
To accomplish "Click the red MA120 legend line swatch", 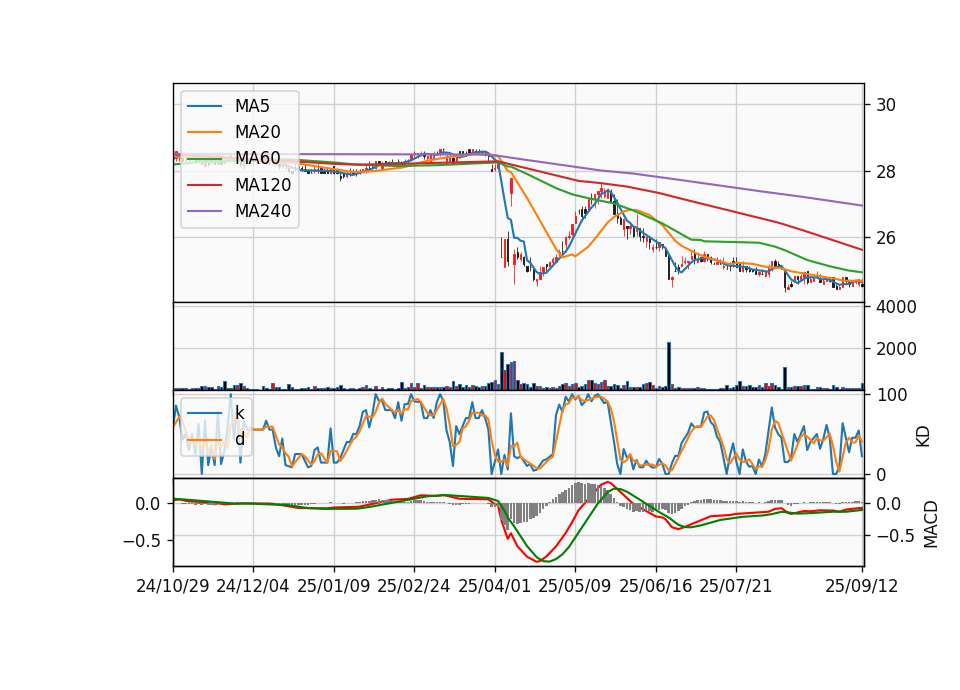I will [x=204, y=185].
